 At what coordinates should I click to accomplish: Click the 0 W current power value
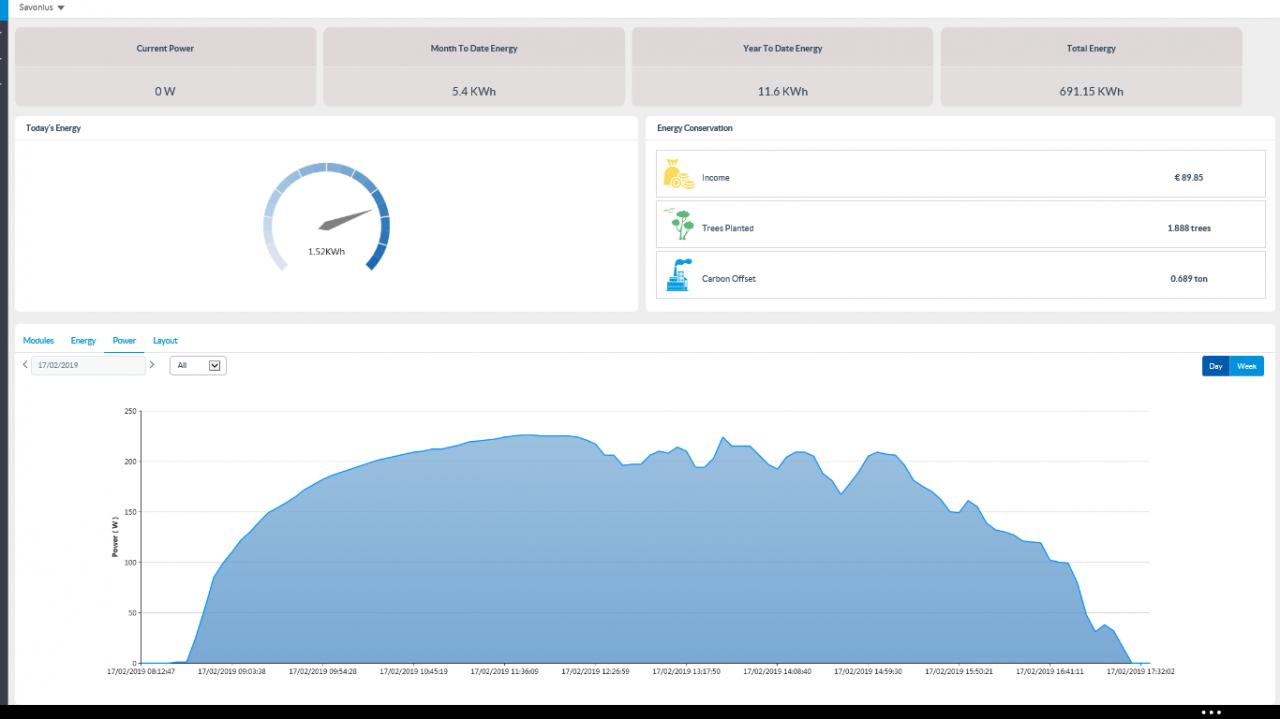tap(165, 91)
